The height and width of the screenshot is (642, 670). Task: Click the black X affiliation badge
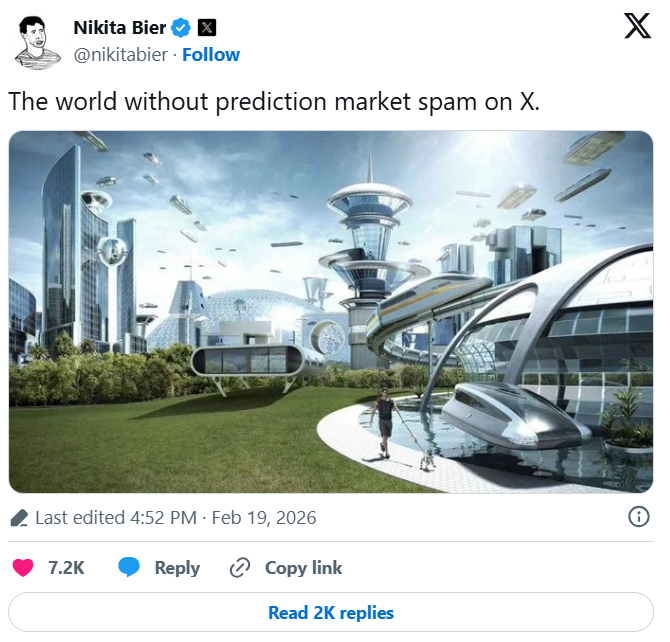tap(206, 27)
